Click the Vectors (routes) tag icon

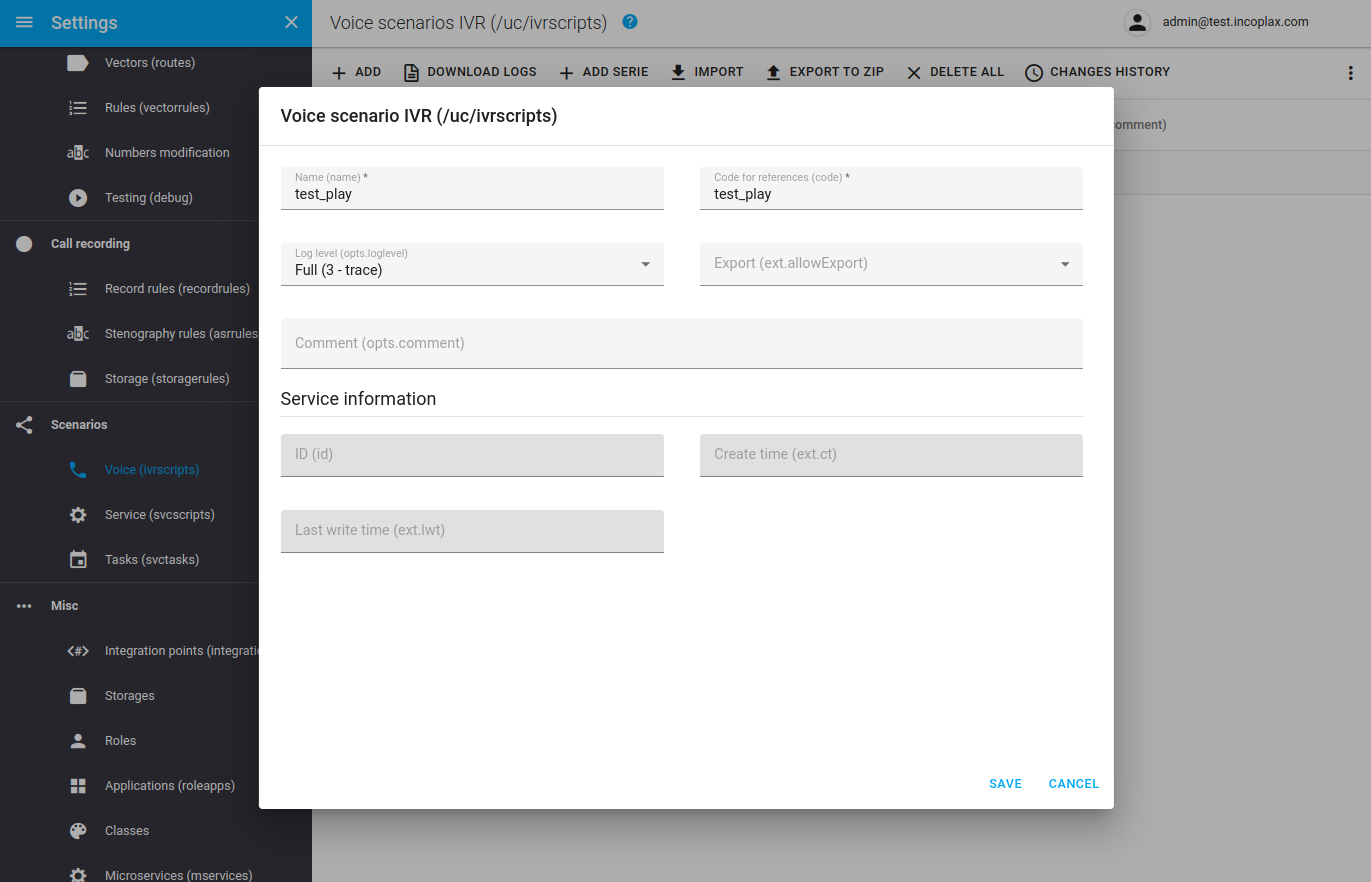tap(78, 63)
